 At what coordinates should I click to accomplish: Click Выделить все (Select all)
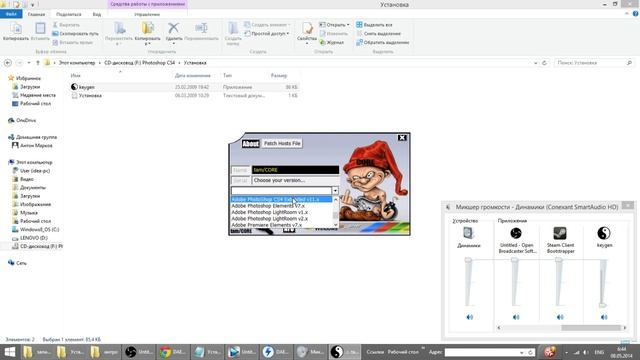coord(374,25)
